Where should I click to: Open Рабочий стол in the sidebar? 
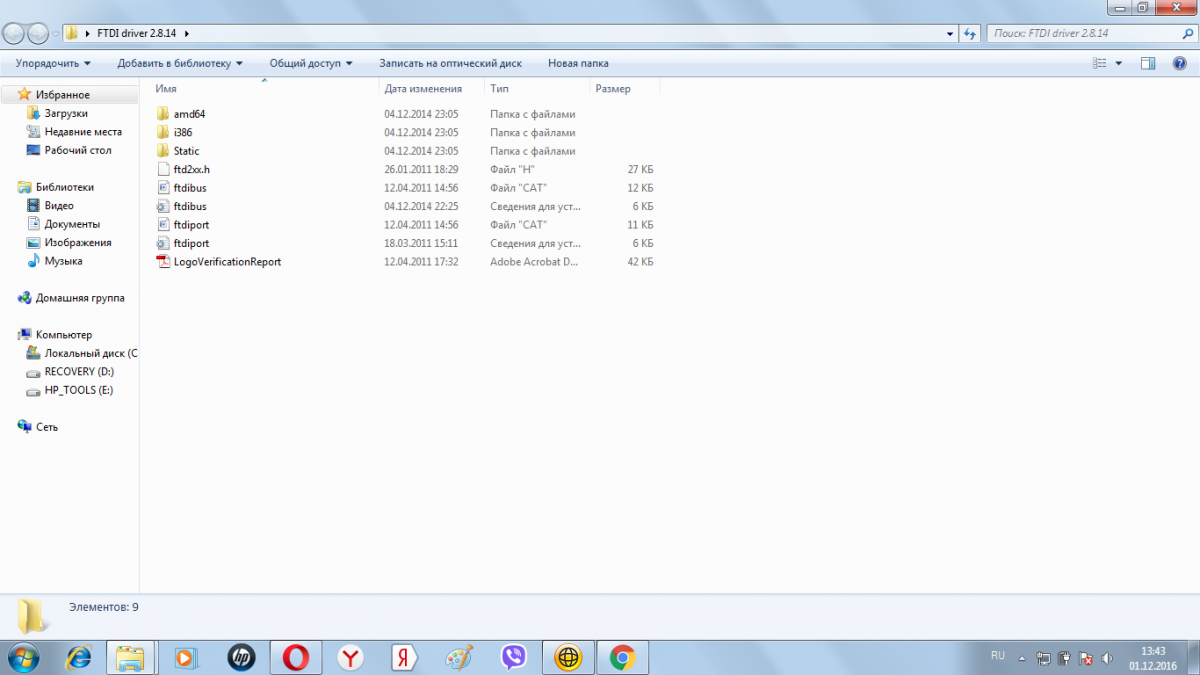(x=78, y=150)
